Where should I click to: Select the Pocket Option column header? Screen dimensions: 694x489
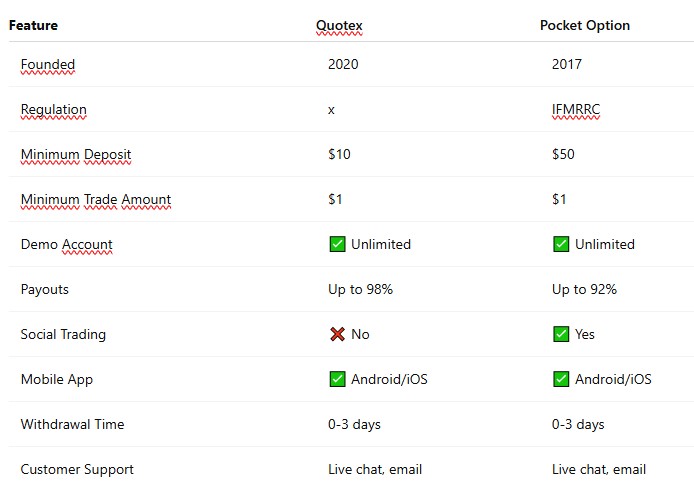click(585, 26)
